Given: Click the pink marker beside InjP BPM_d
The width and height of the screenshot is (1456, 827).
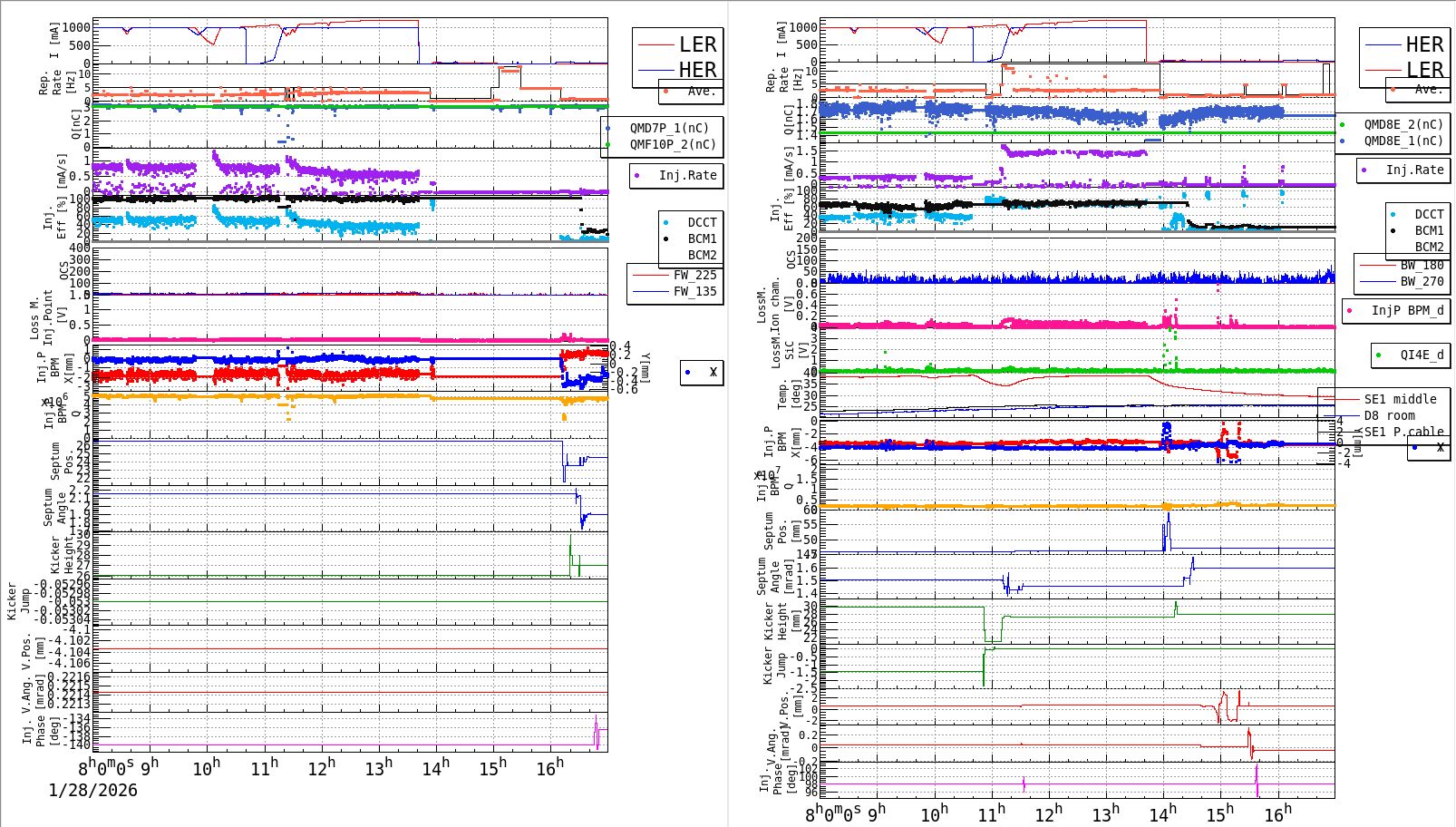Looking at the screenshot, I should click(x=1349, y=310).
